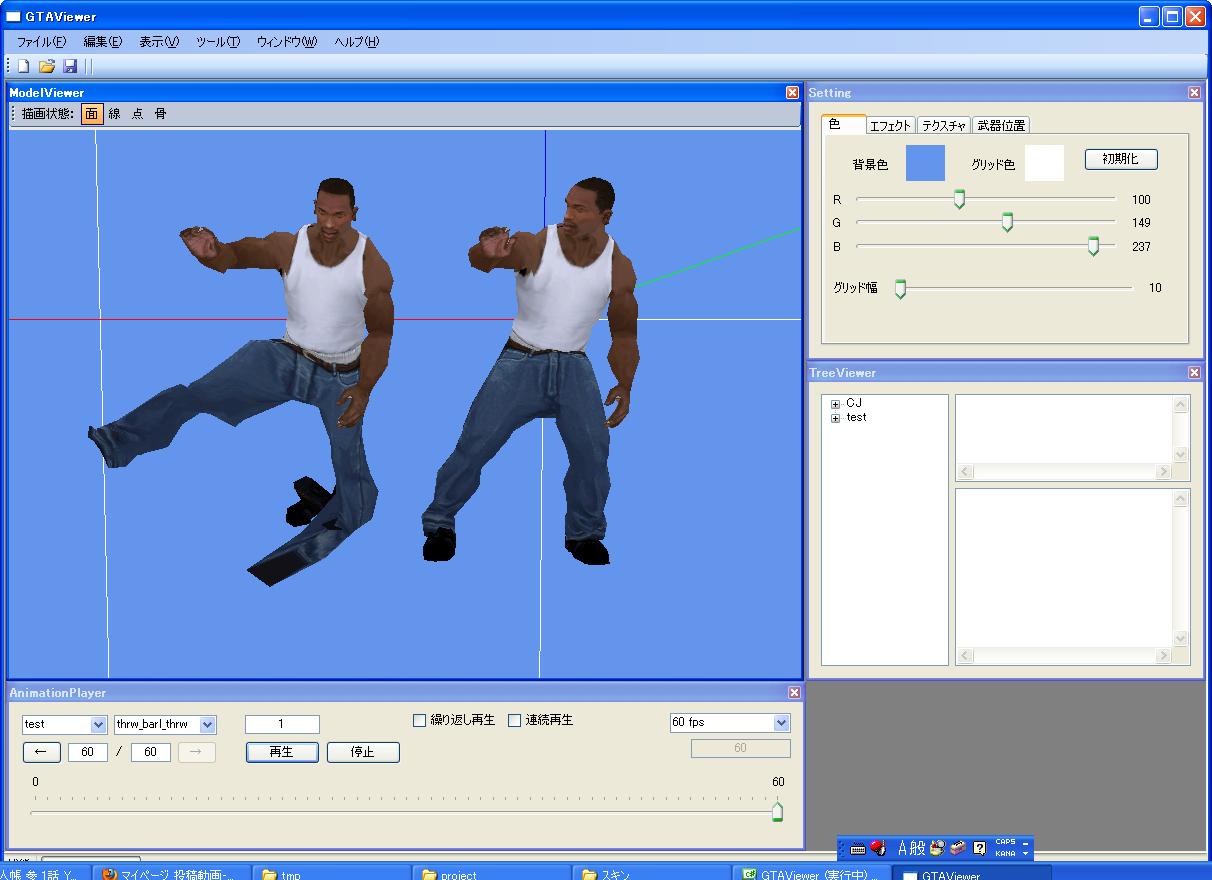Select the 点 point draw mode
The height and width of the screenshot is (880, 1212).
[x=137, y=114]
